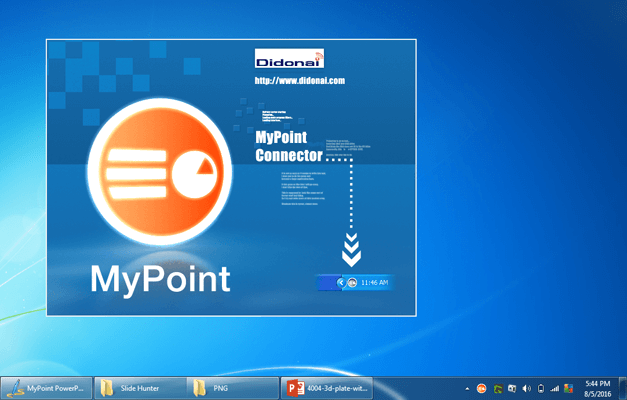627x400 pixels.
Task: Click the http://www.didonai.com link on splash
Action: coord(300,80)
